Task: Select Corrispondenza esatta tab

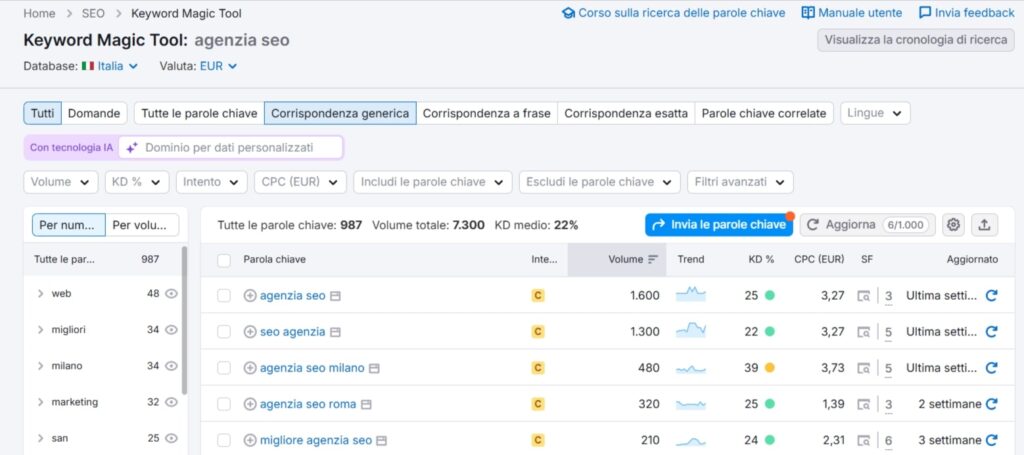Action: coord(626,113)
